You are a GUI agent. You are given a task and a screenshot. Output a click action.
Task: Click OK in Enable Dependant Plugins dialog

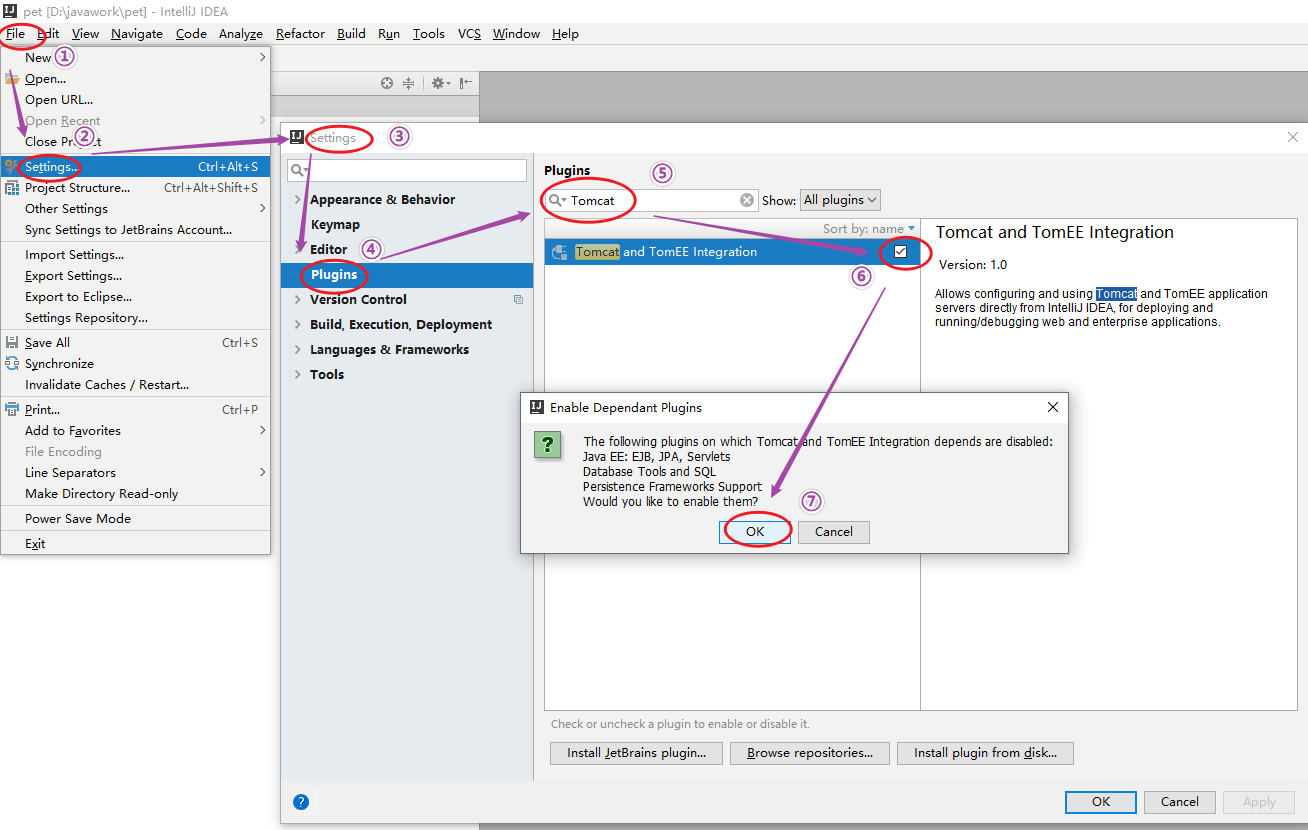(x=755, y=532)
